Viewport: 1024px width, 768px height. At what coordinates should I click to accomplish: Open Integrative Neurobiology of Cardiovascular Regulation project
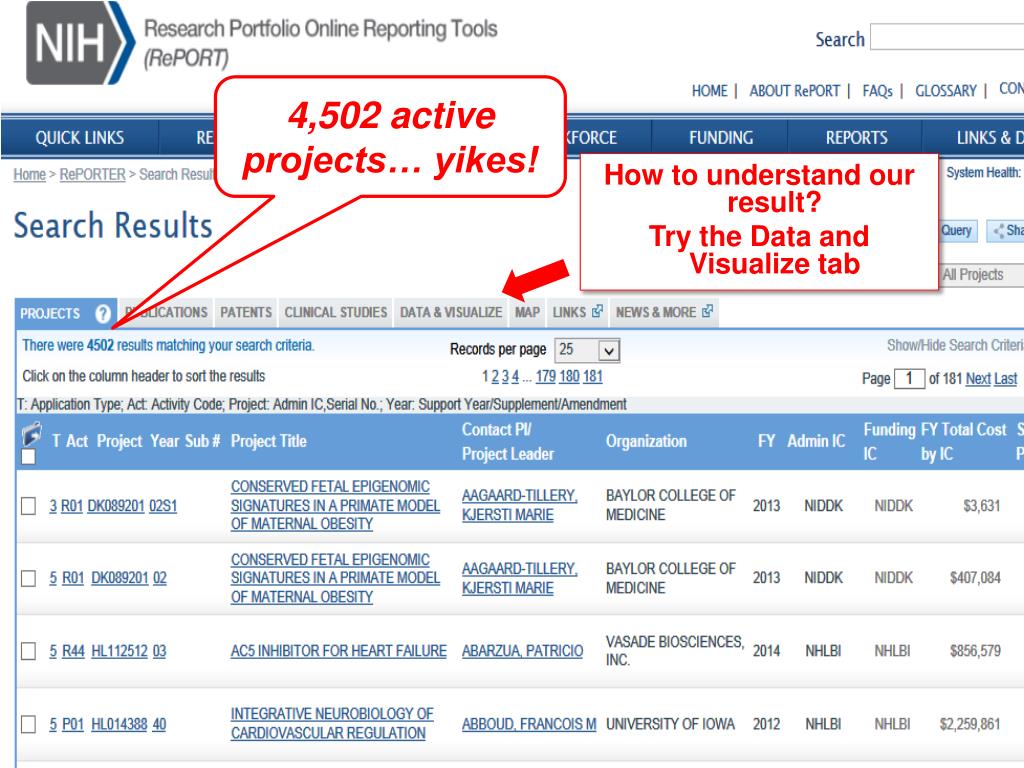click(x=332, y=724)
